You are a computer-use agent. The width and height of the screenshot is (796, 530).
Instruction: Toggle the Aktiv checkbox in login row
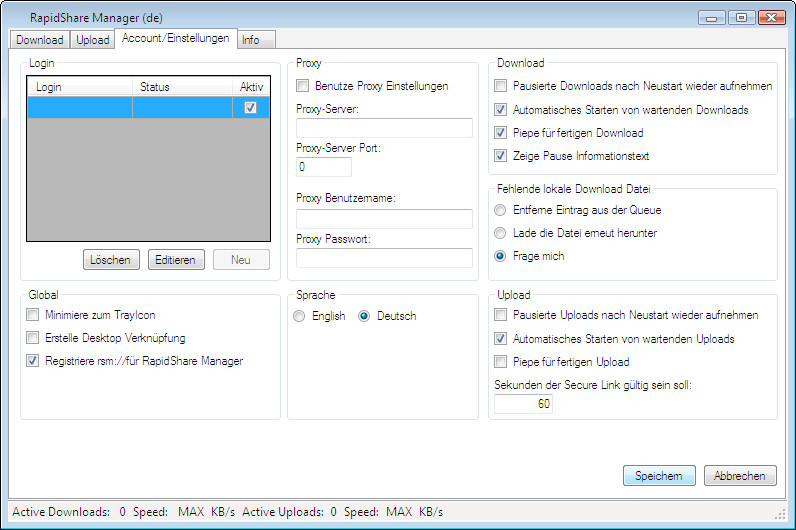pyautogui.click(x=250, y=108)
